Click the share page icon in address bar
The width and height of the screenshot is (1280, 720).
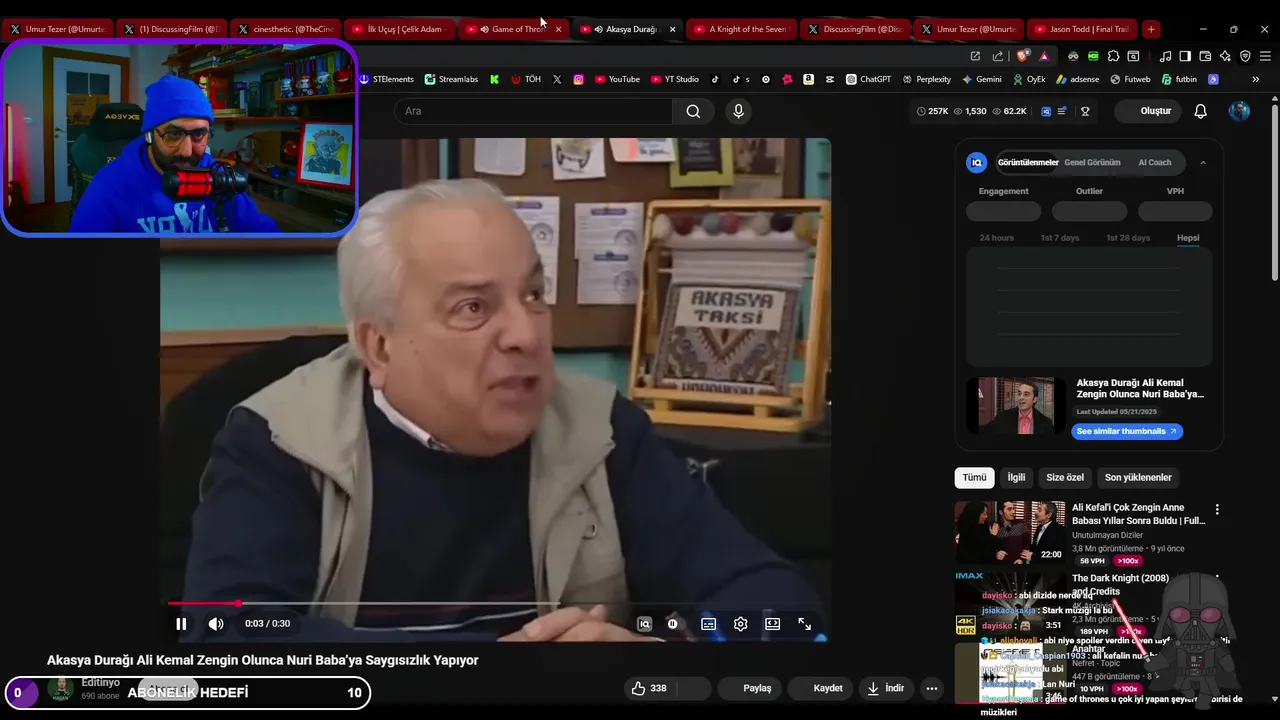click(x=997, y=56)
